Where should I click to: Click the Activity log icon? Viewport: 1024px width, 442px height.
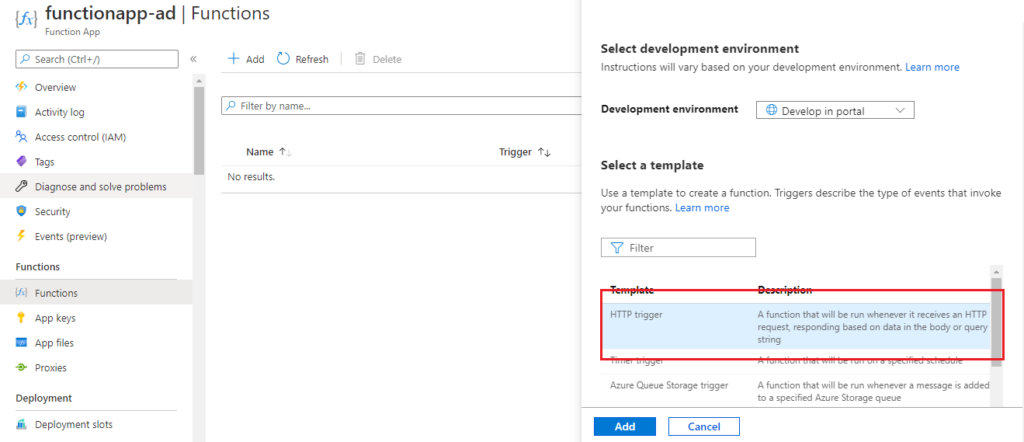point(22,112)
